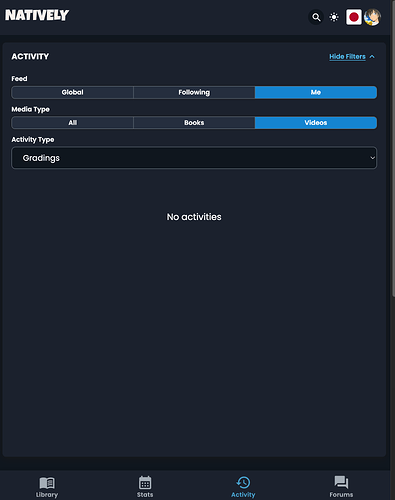Select the Following feed option
Image resolution: width=395 pixels, height=500 pixels.
194,92
